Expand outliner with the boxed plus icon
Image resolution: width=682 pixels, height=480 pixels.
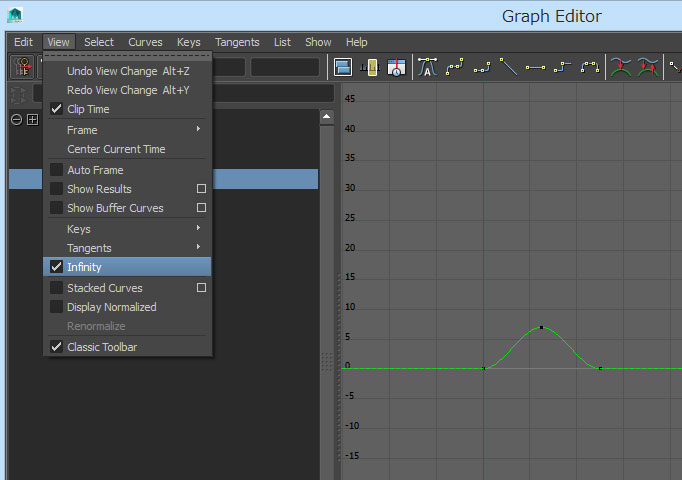click(x=33, y=120)
